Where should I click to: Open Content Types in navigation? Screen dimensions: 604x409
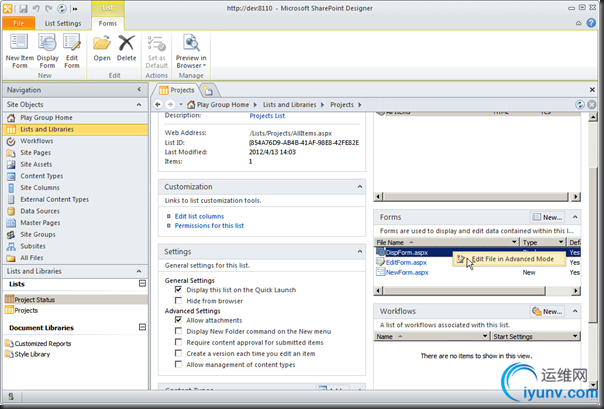(x=42, y=176)
